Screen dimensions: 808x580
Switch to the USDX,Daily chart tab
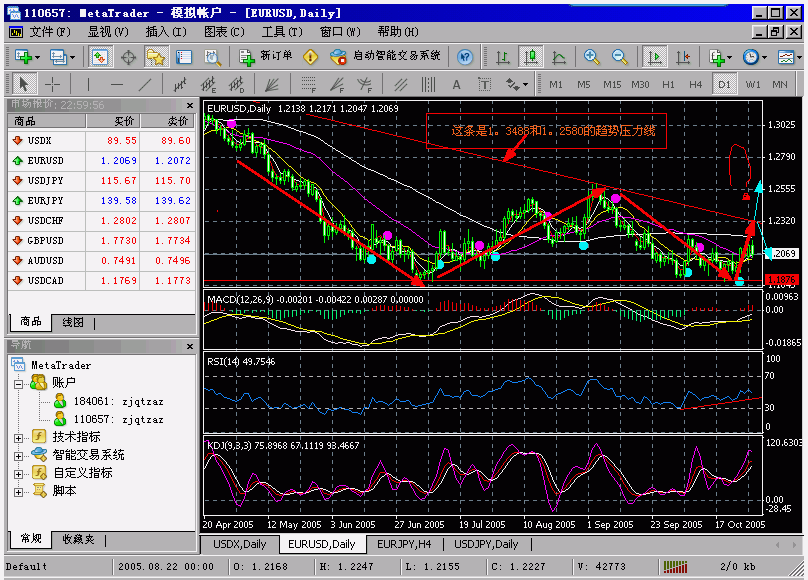240,544
